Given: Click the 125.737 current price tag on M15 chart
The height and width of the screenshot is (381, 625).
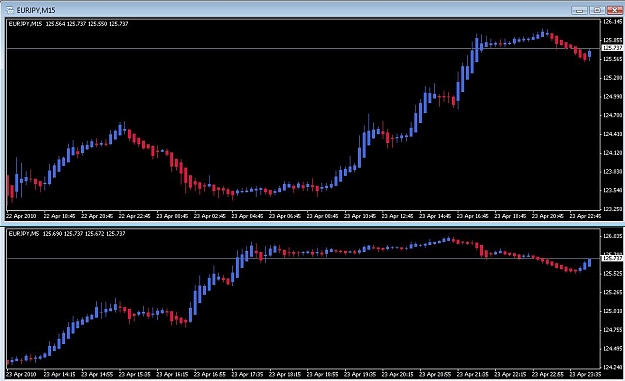Looking at the screenshot, I should [612, 48].
